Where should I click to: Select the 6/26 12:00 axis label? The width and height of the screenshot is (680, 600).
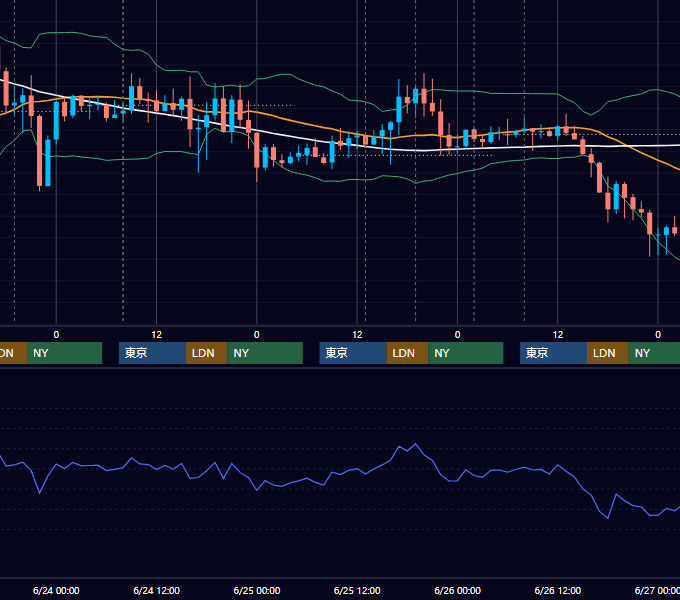pyautogui.click(x=558, y=590)
